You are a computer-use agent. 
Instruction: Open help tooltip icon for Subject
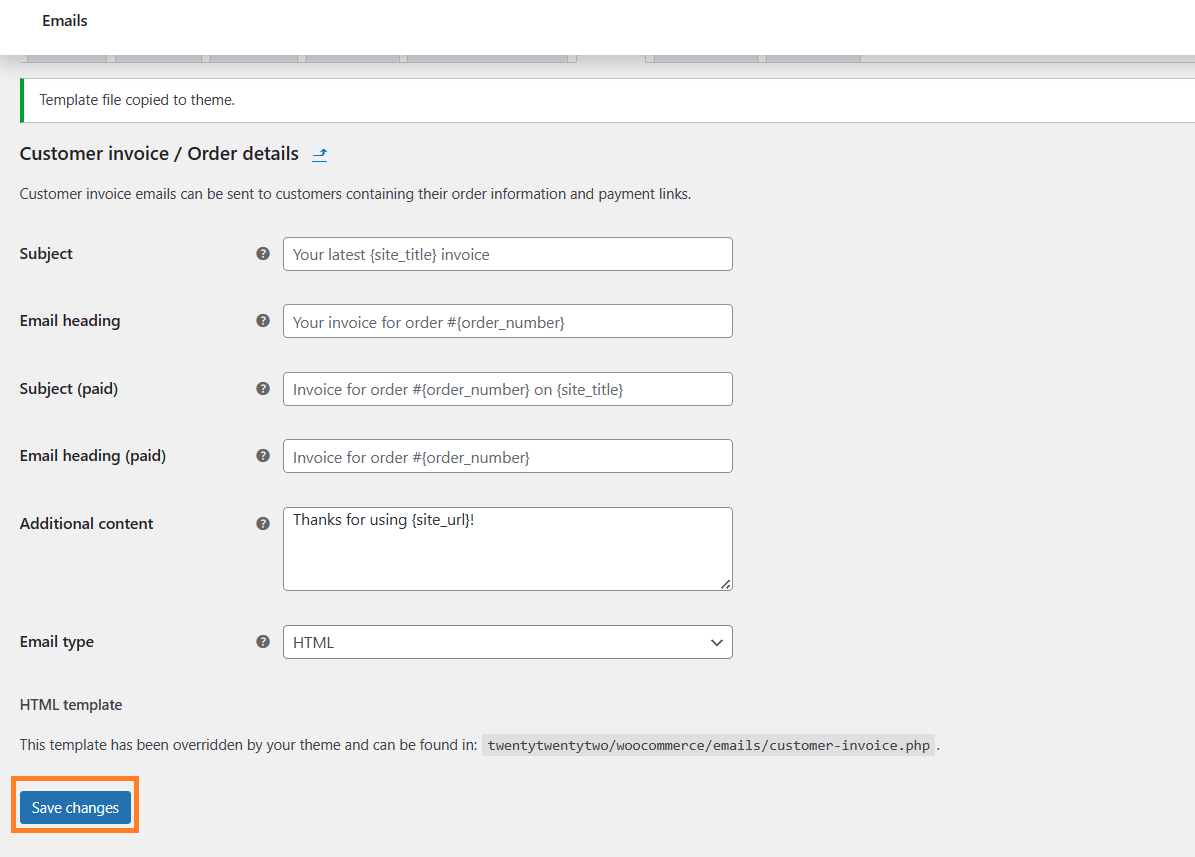coord(263,254)
